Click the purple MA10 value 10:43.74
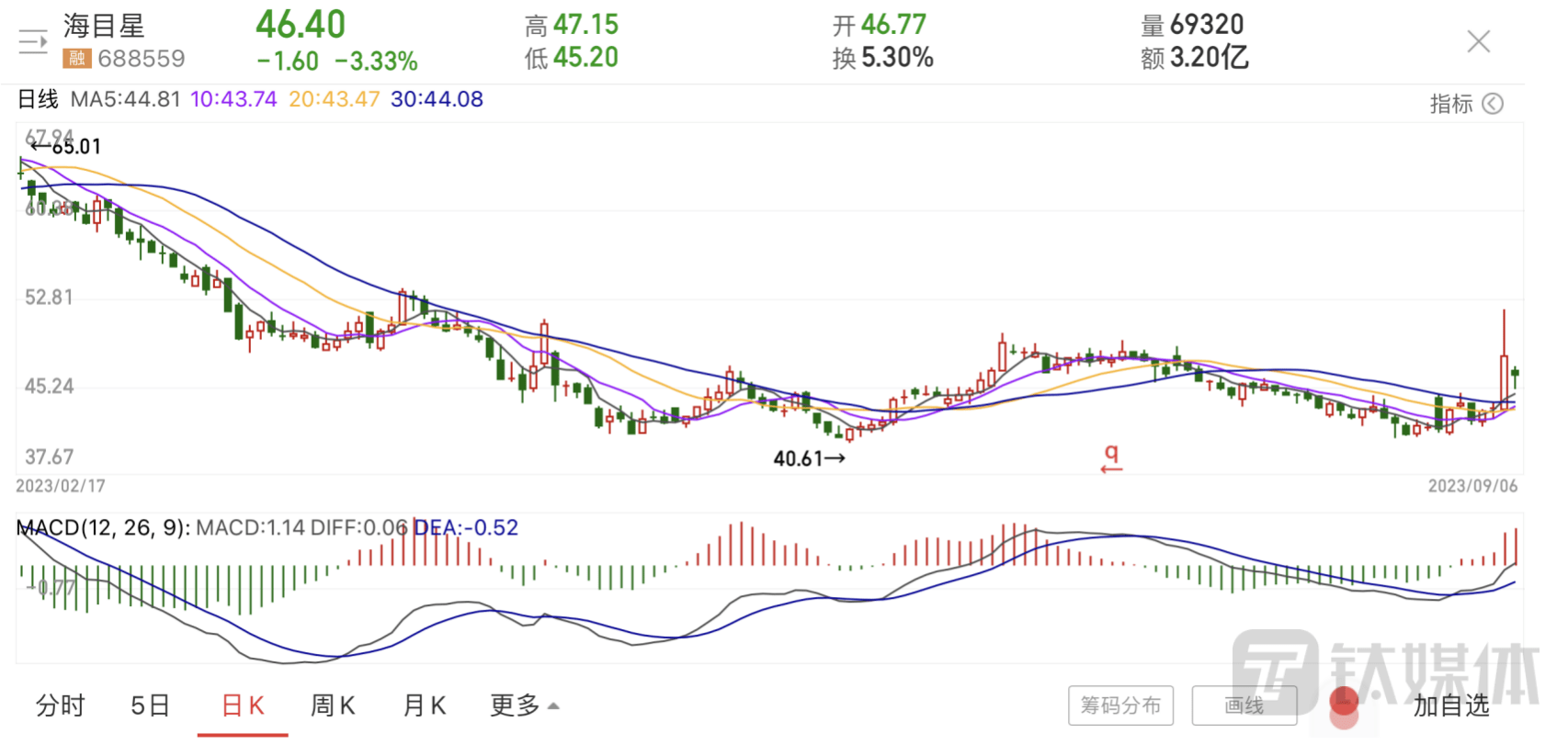Viewport: 1568px width, 744px height. click(233, 99)
